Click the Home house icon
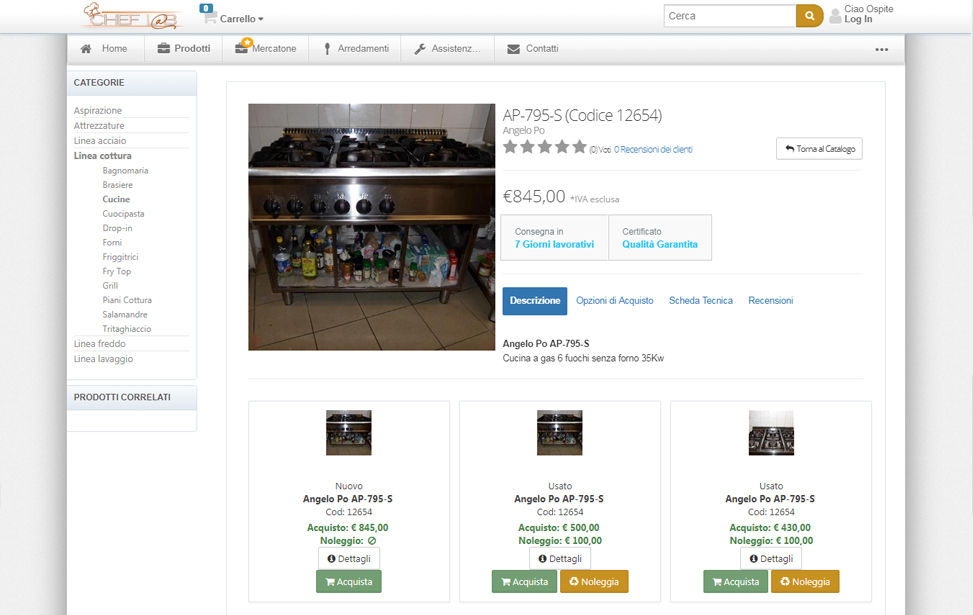This screenshot has height=615, width=973. [86, 48]
